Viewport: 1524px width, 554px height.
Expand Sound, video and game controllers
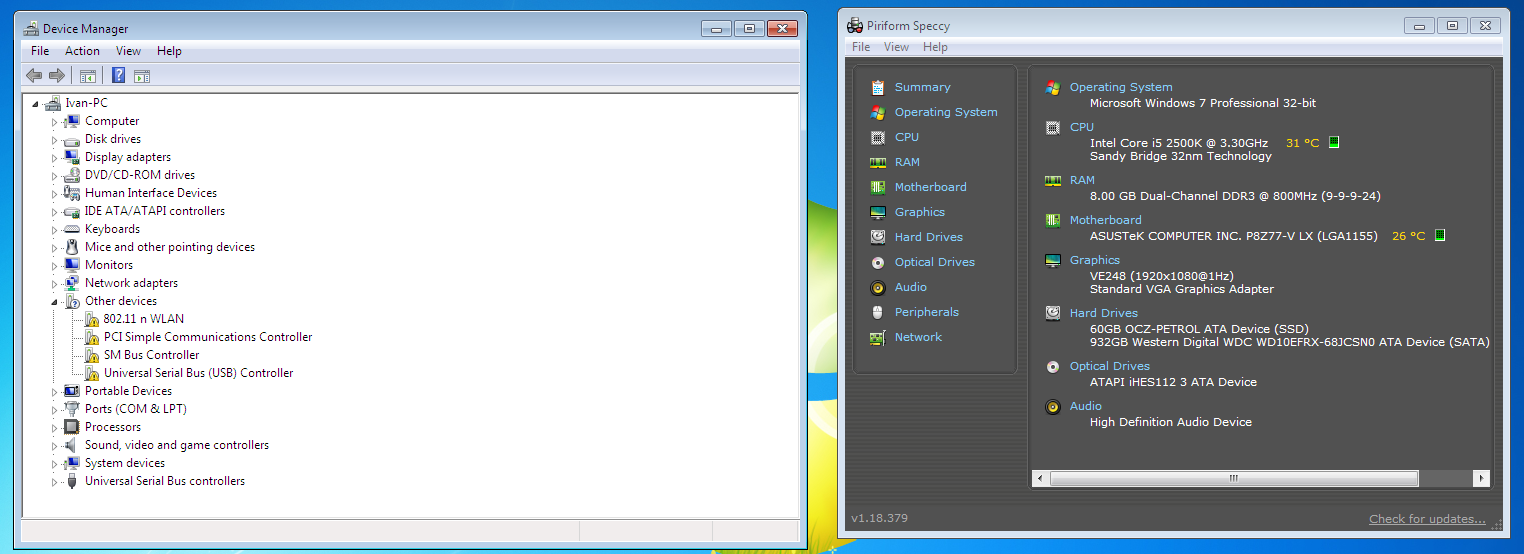point(55,445)
